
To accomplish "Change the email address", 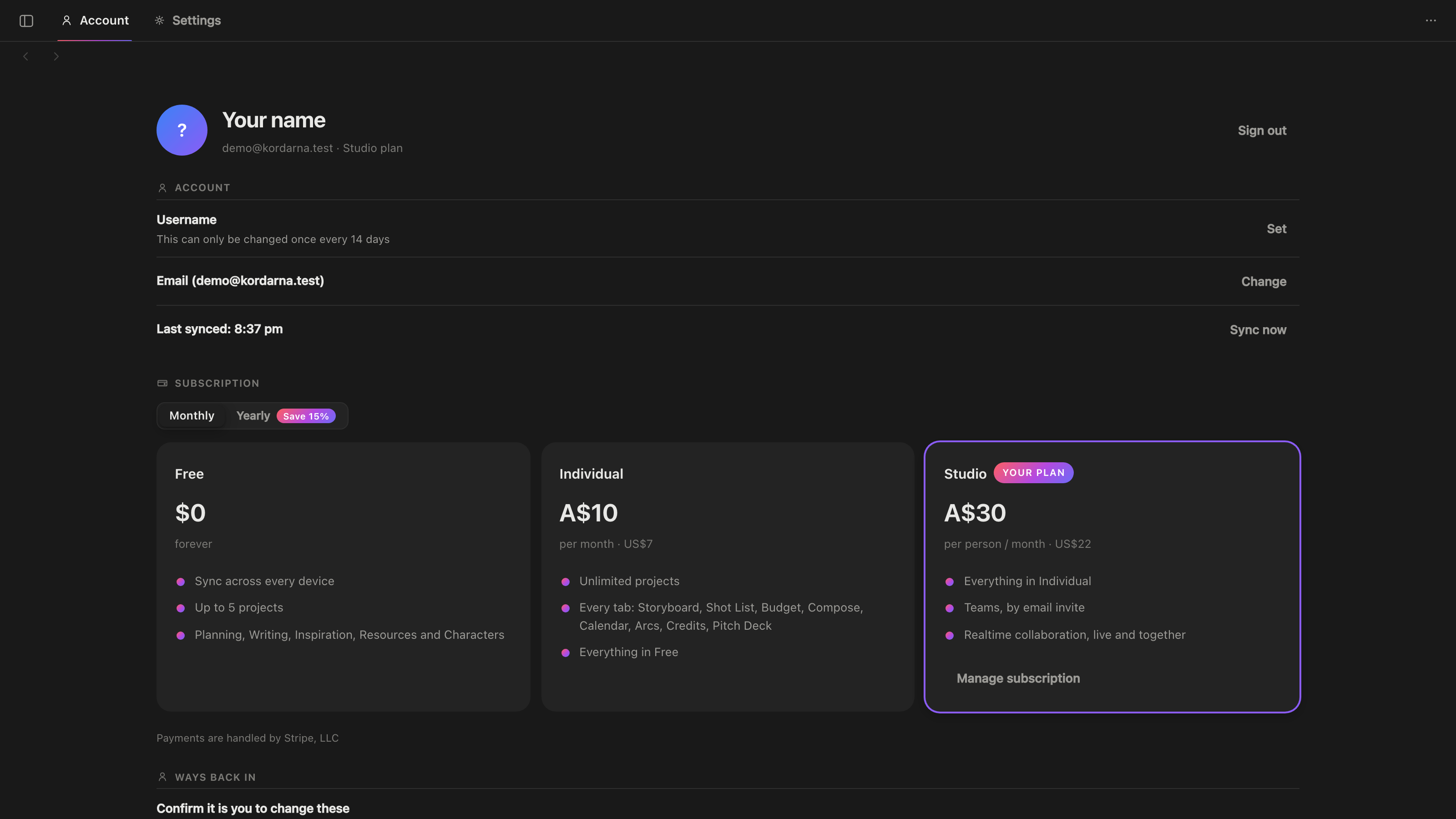I will pos(1263,282).
